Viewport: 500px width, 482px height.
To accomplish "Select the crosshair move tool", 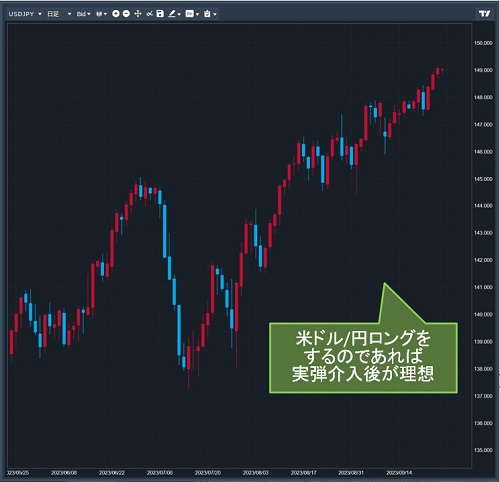I will pyautogui.click(x=138, y=14).
